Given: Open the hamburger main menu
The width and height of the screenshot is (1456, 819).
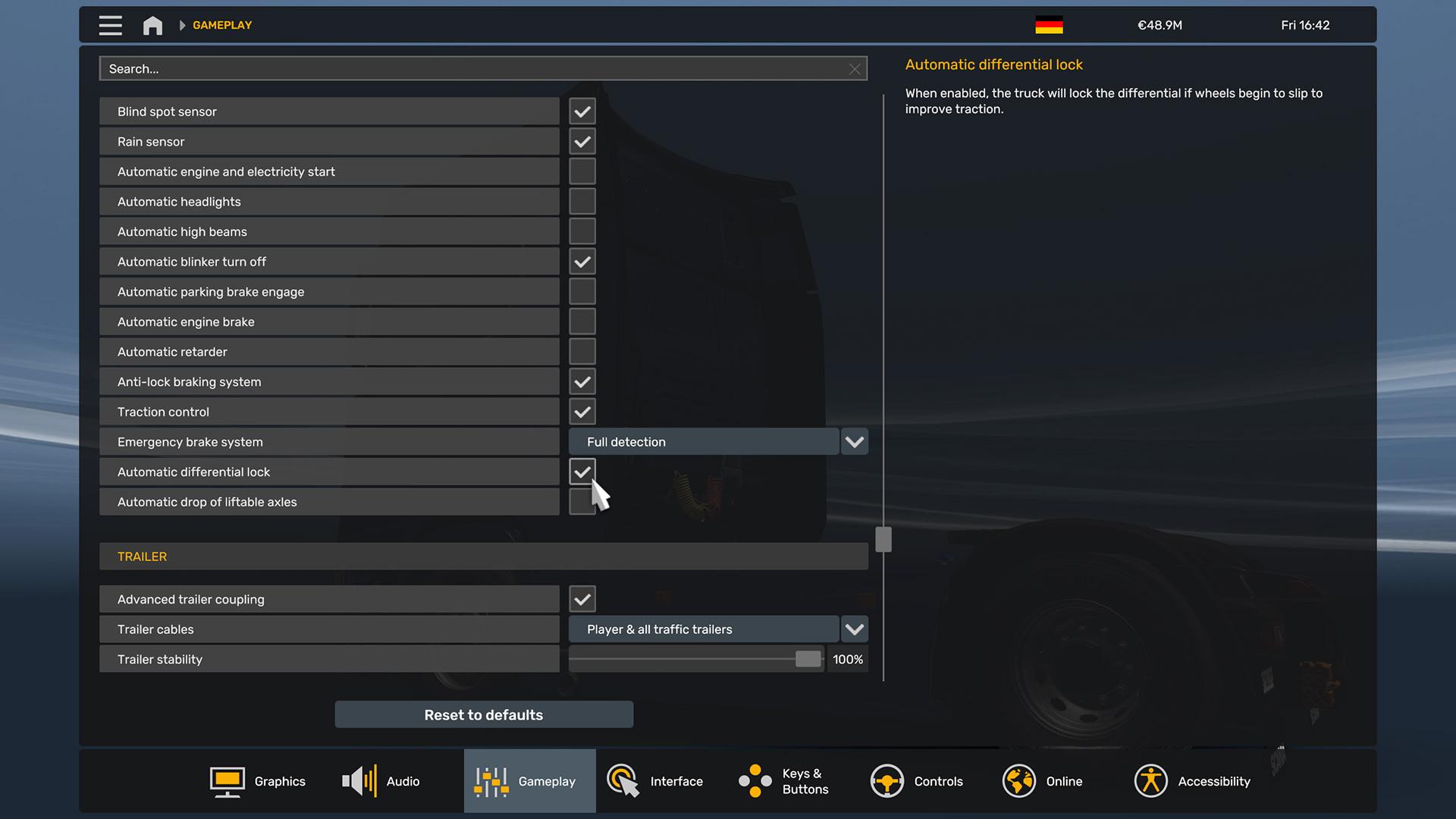Looking at the screenshot, I should (110, 25).
